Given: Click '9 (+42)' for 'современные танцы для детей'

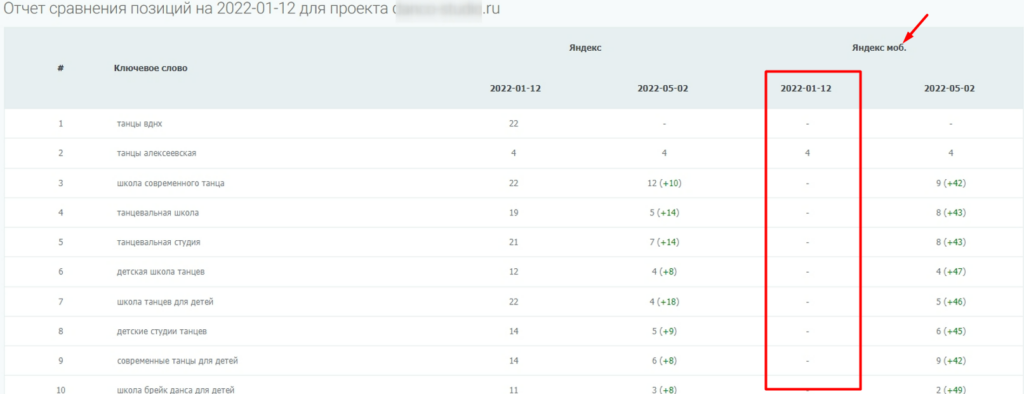Looking at the screenshot, I should [x=951, y=361].
